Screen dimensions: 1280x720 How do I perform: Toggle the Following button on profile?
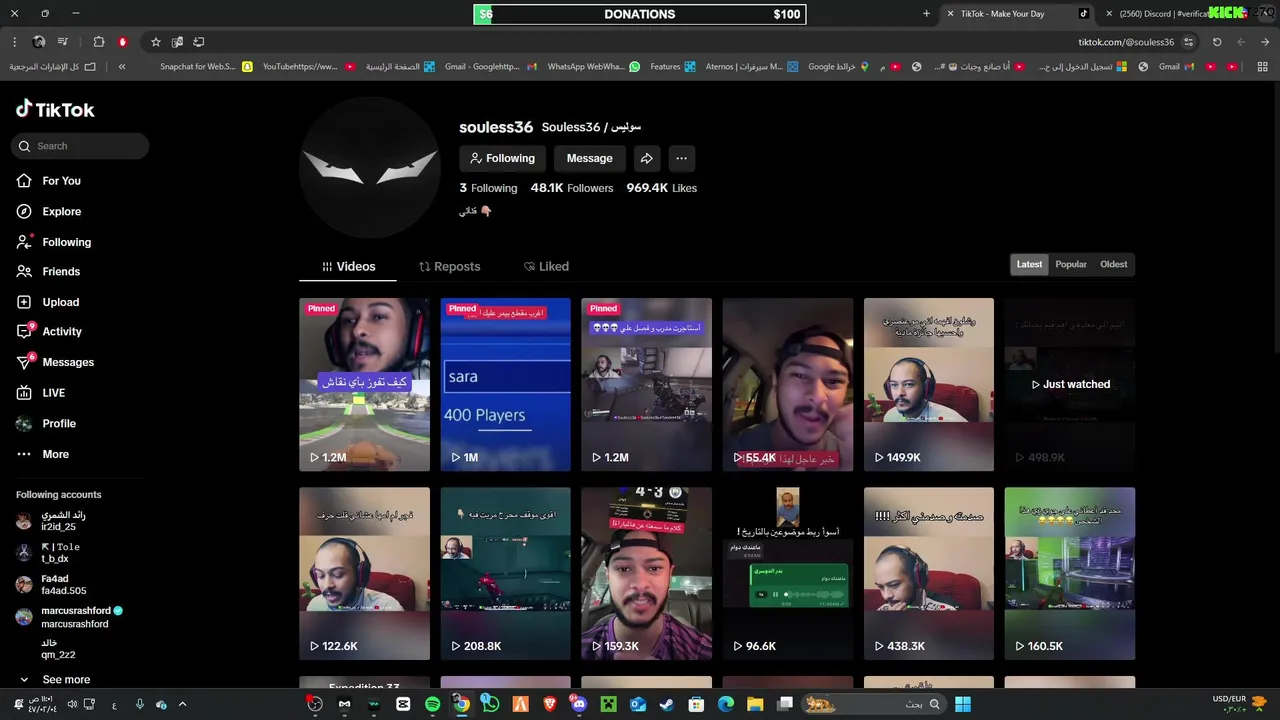tap(502, 158)
